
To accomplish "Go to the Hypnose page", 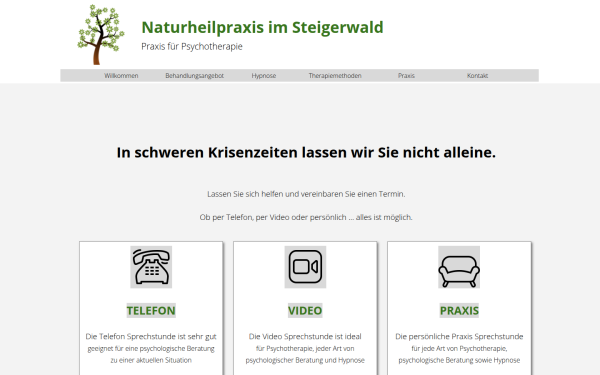I will click(x=264, y=76).
